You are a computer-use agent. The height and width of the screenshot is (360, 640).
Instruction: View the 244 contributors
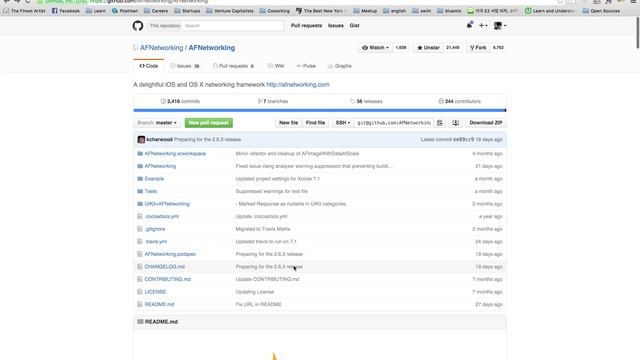(460, 101)
